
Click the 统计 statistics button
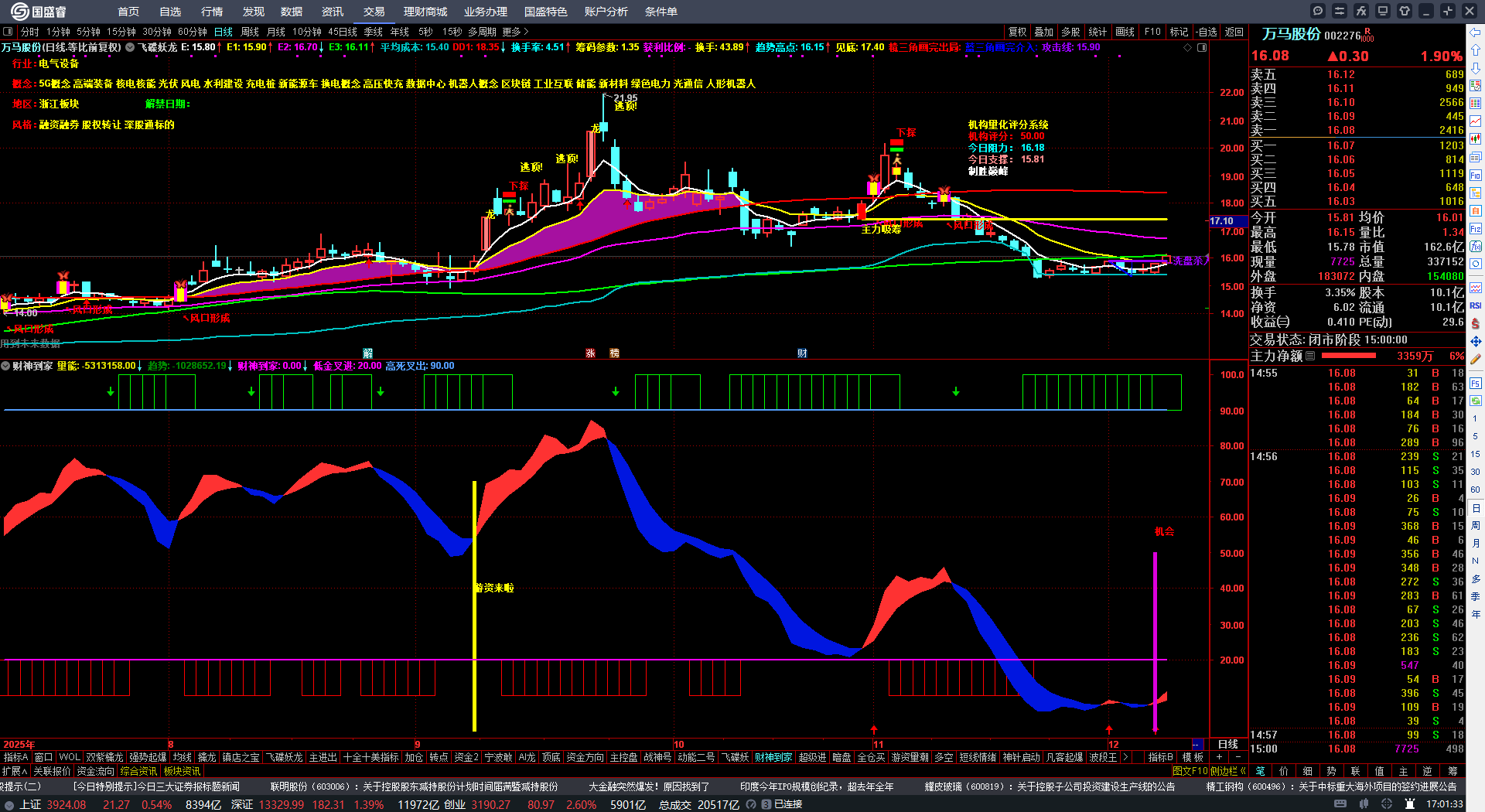[x=1098, y=32]
